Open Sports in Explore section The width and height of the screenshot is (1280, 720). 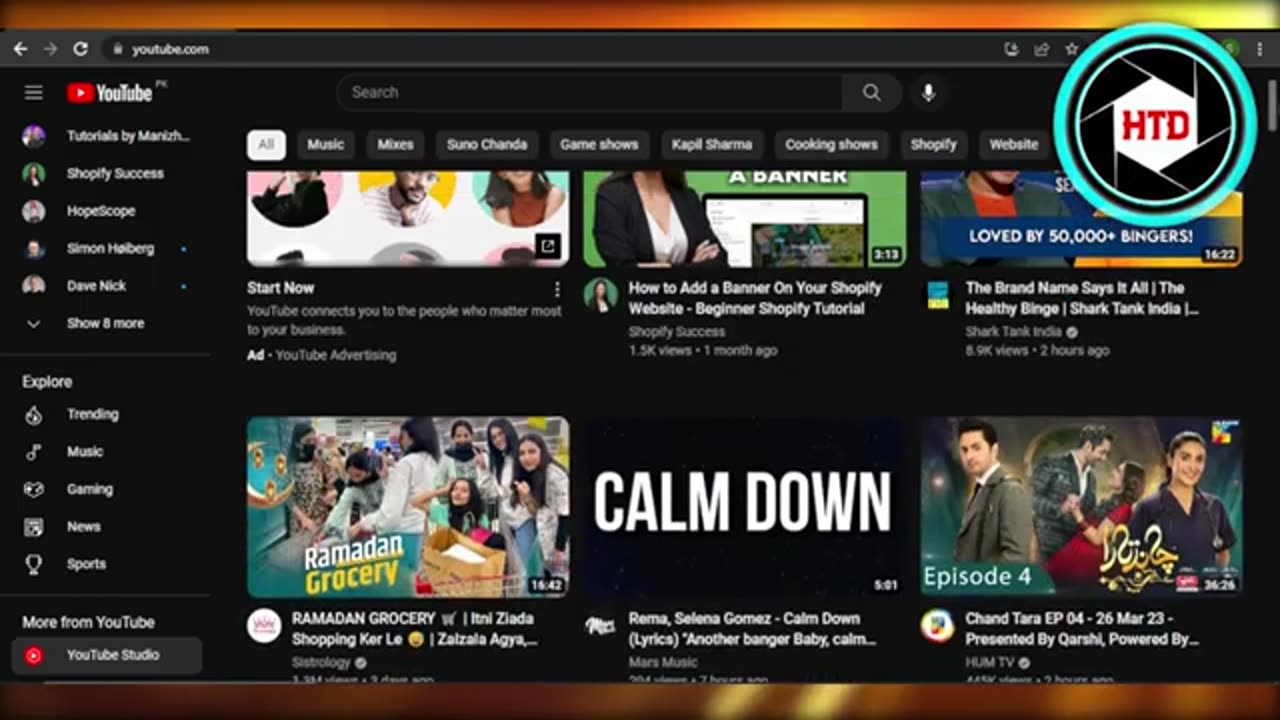106,564
